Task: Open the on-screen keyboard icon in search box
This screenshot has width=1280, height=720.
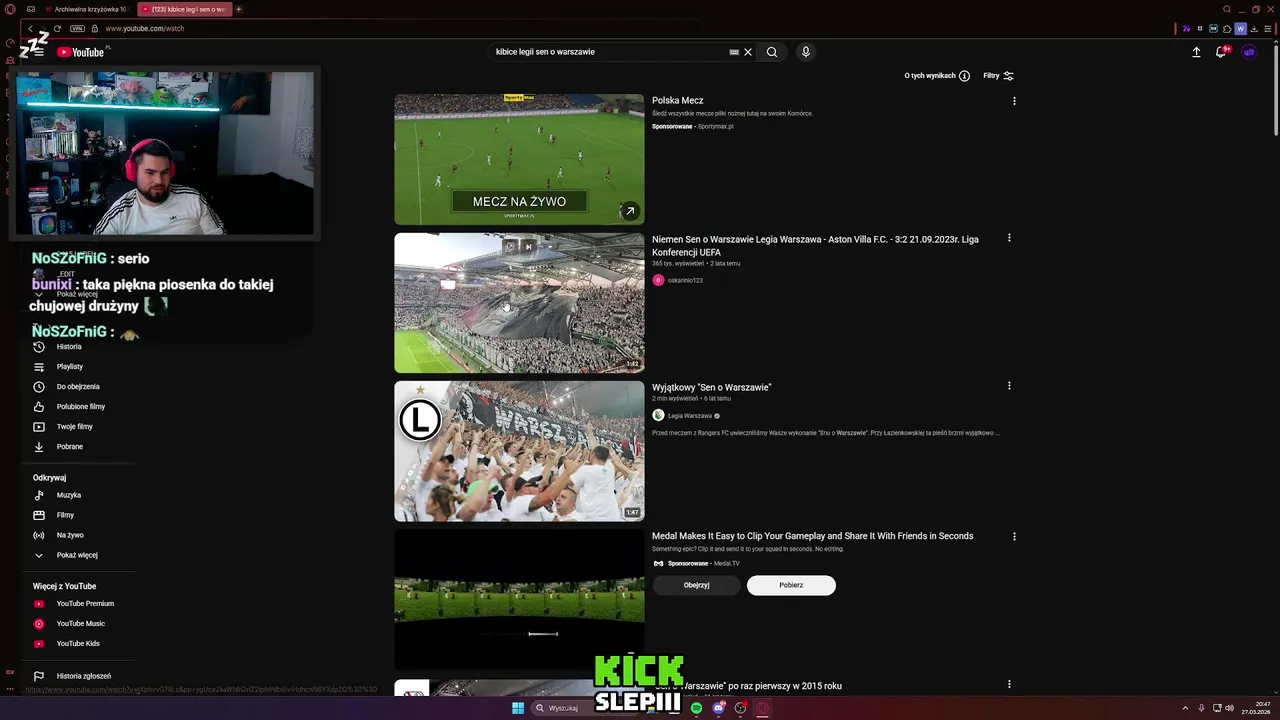Action: [x=734, y=52]
